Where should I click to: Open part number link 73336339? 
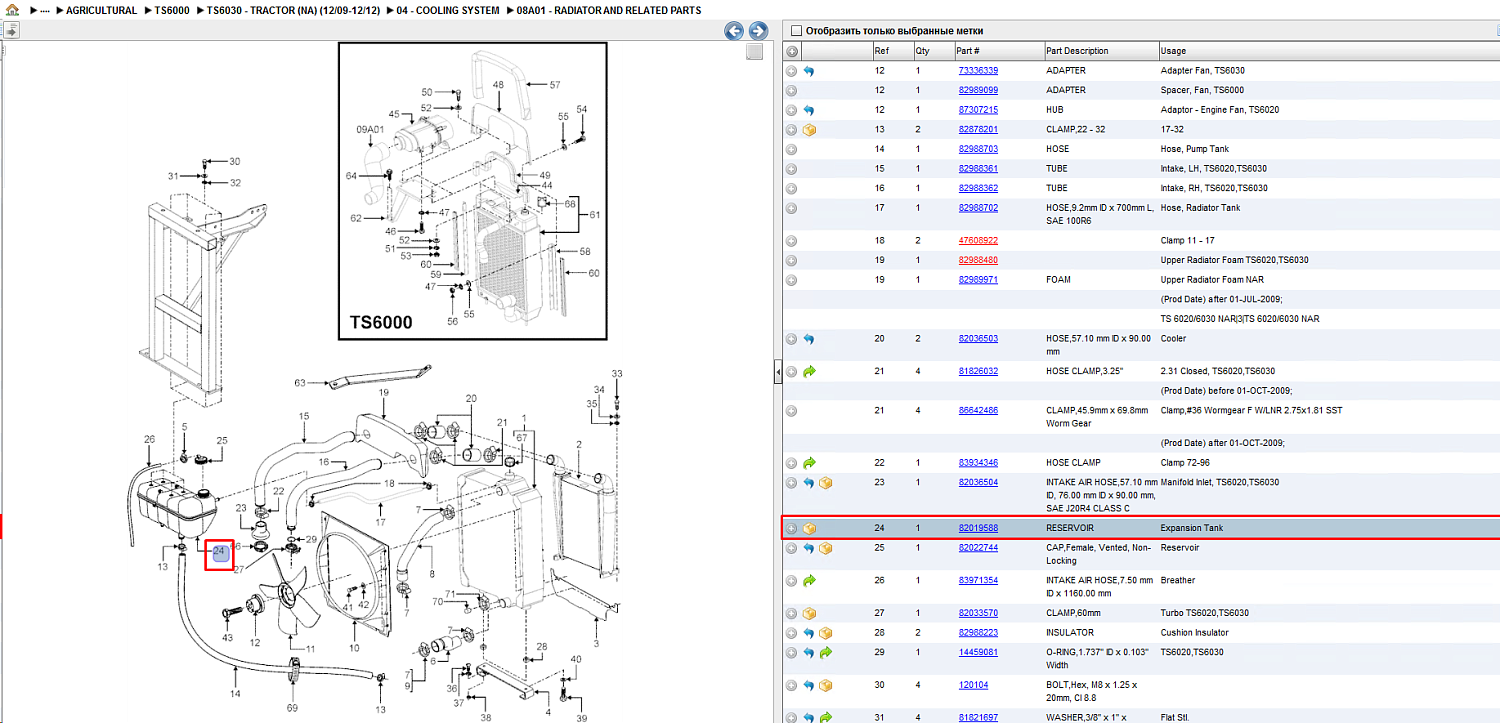click(x=978, y=71)
